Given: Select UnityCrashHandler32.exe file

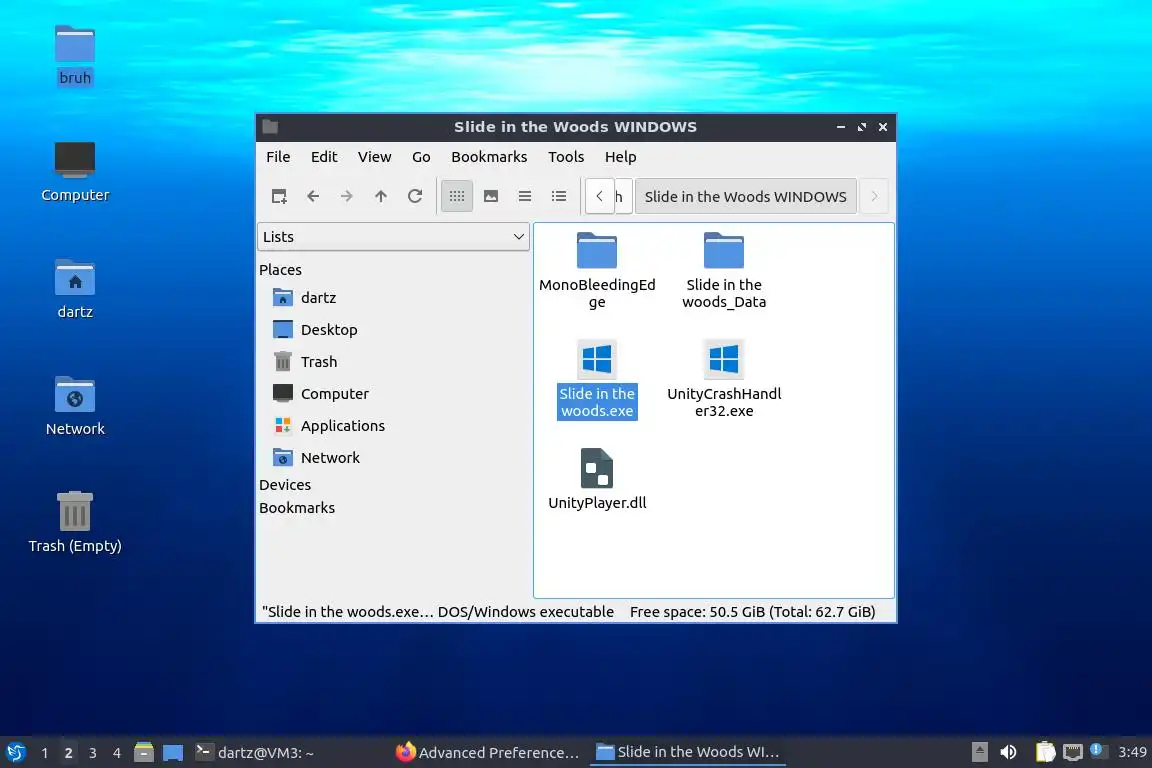Looking at the screenshot, I should (724, 379).
